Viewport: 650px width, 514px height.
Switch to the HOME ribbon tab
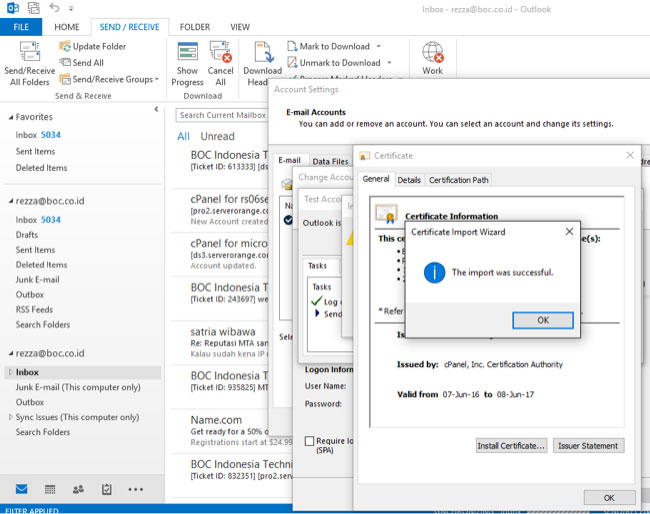click(x=67, y=27)
